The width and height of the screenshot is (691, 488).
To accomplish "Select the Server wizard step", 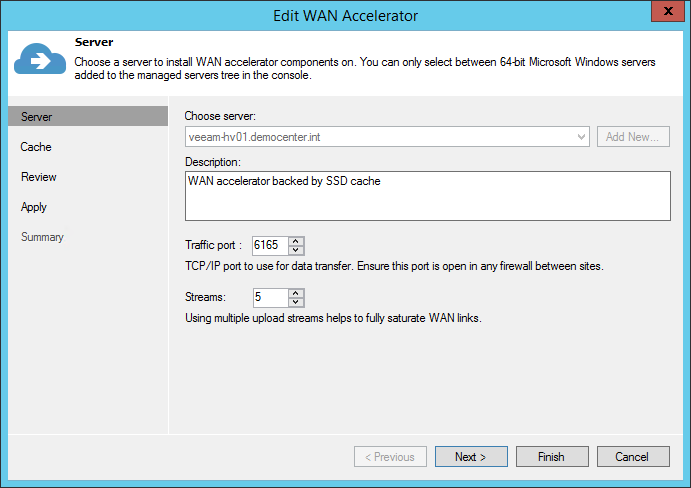I will click(x=37, y=117).
